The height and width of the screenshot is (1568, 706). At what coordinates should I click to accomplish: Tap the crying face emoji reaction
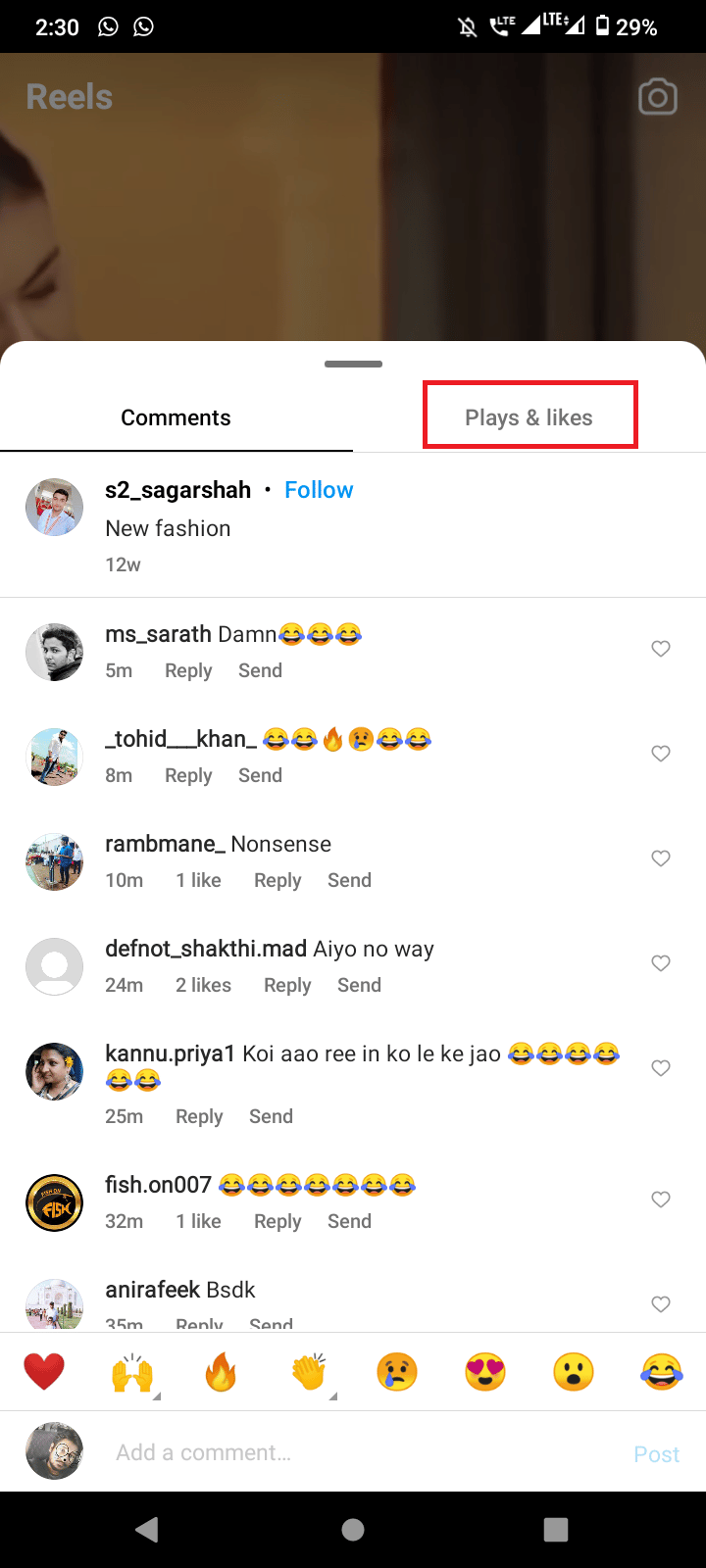(x=397, y=1372)
